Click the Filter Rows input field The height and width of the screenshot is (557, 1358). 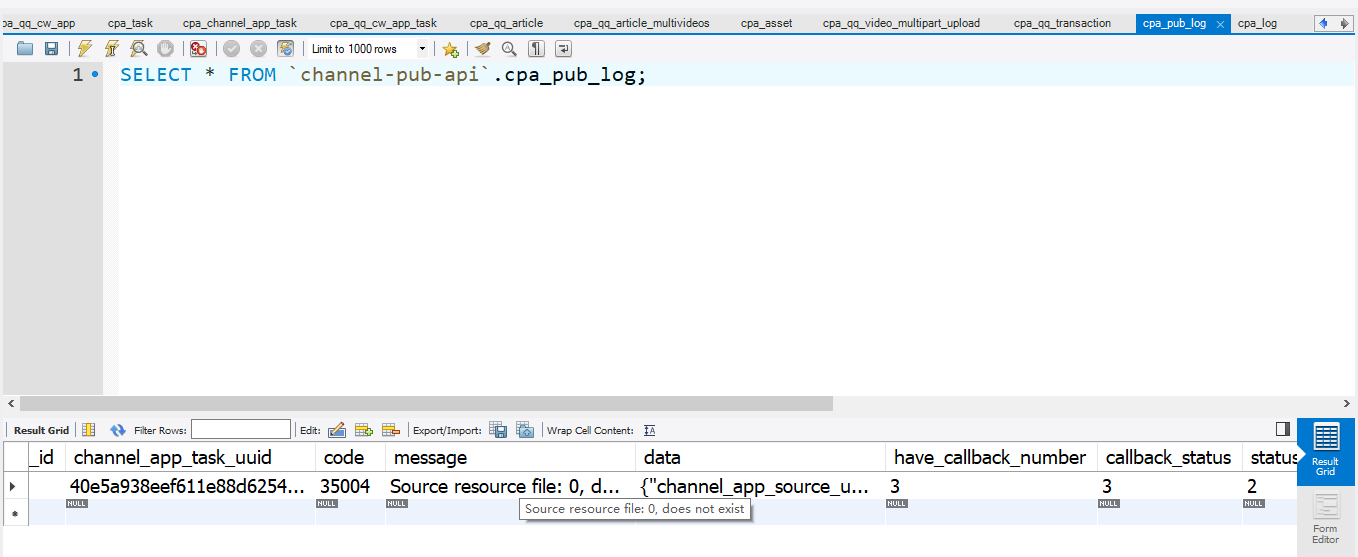(x=241, y=430)
